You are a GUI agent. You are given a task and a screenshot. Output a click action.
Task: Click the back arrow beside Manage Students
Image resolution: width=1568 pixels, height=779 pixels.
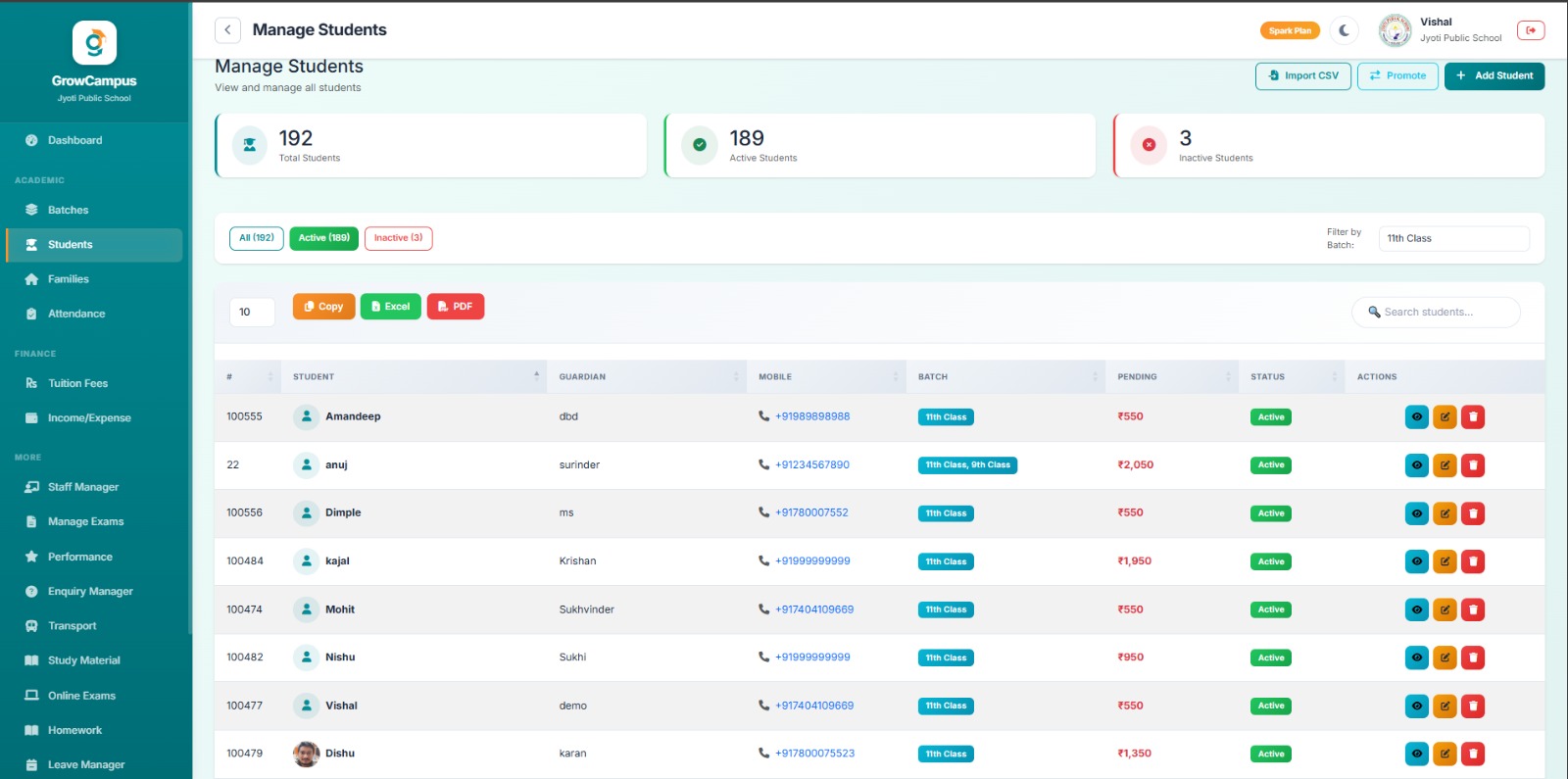click(227, 30)
